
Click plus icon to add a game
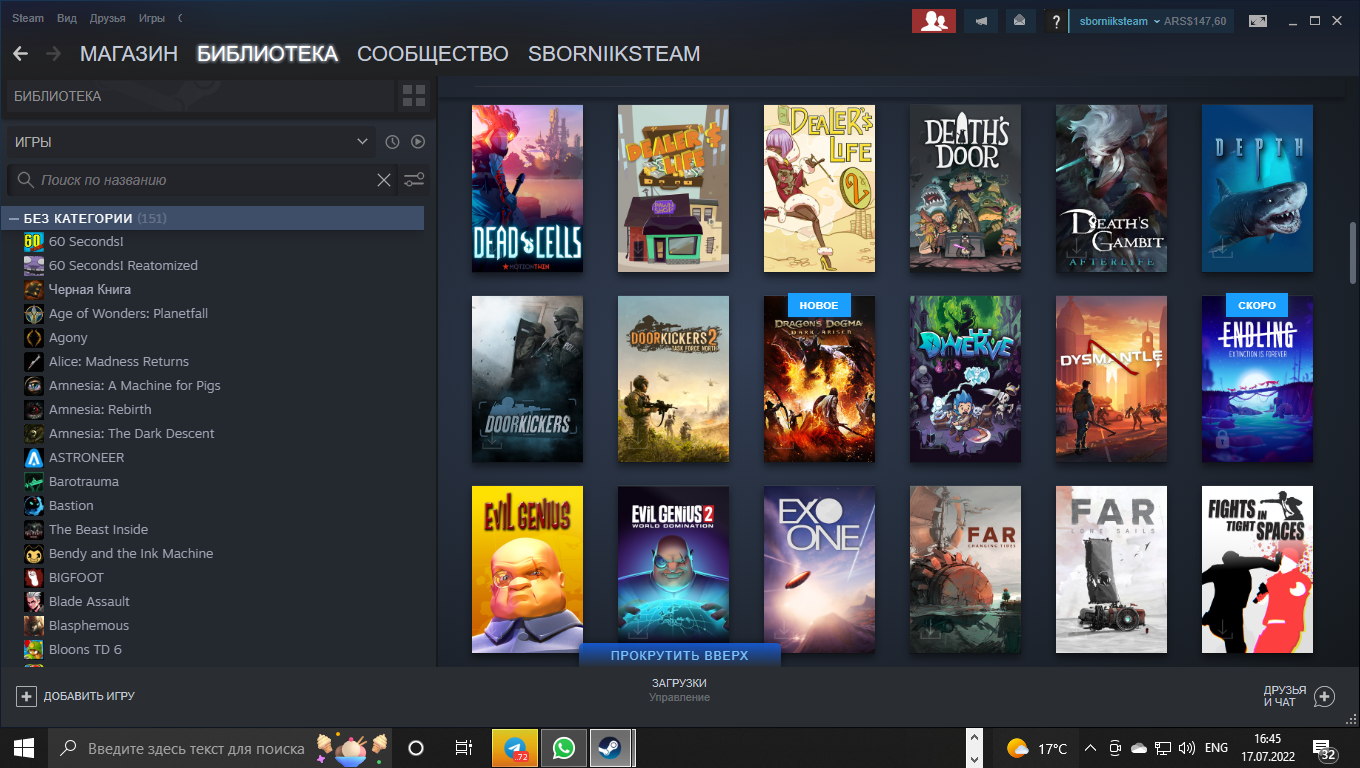coord(27,696)
